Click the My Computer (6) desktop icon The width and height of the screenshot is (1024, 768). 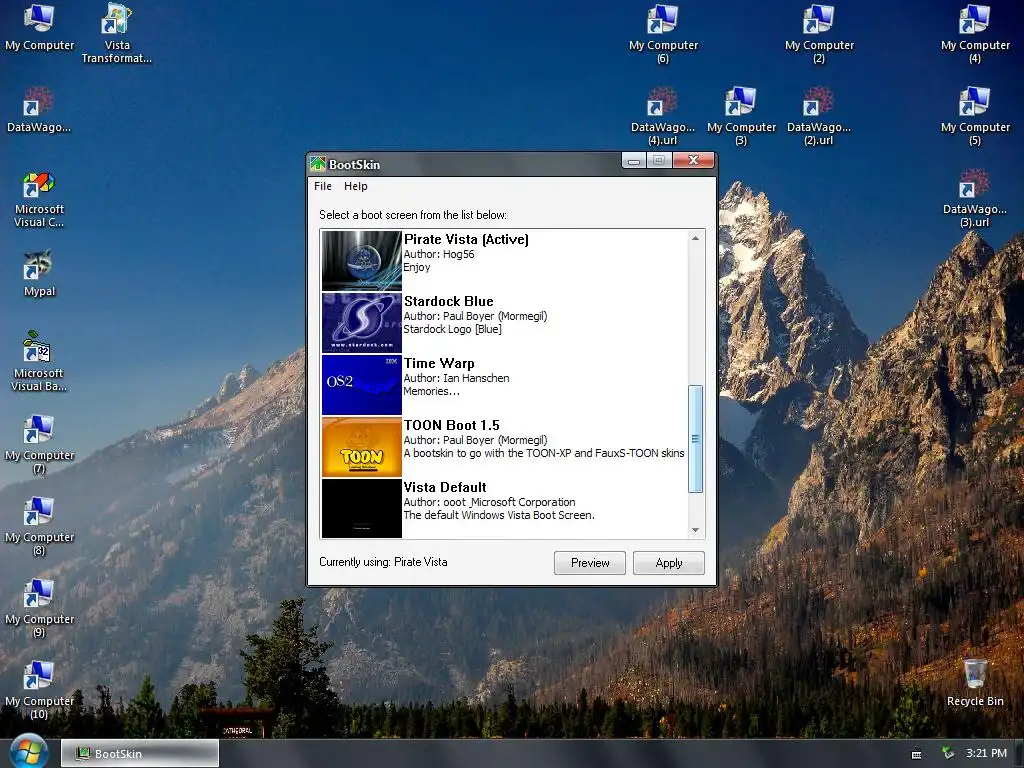pos(663,34)
